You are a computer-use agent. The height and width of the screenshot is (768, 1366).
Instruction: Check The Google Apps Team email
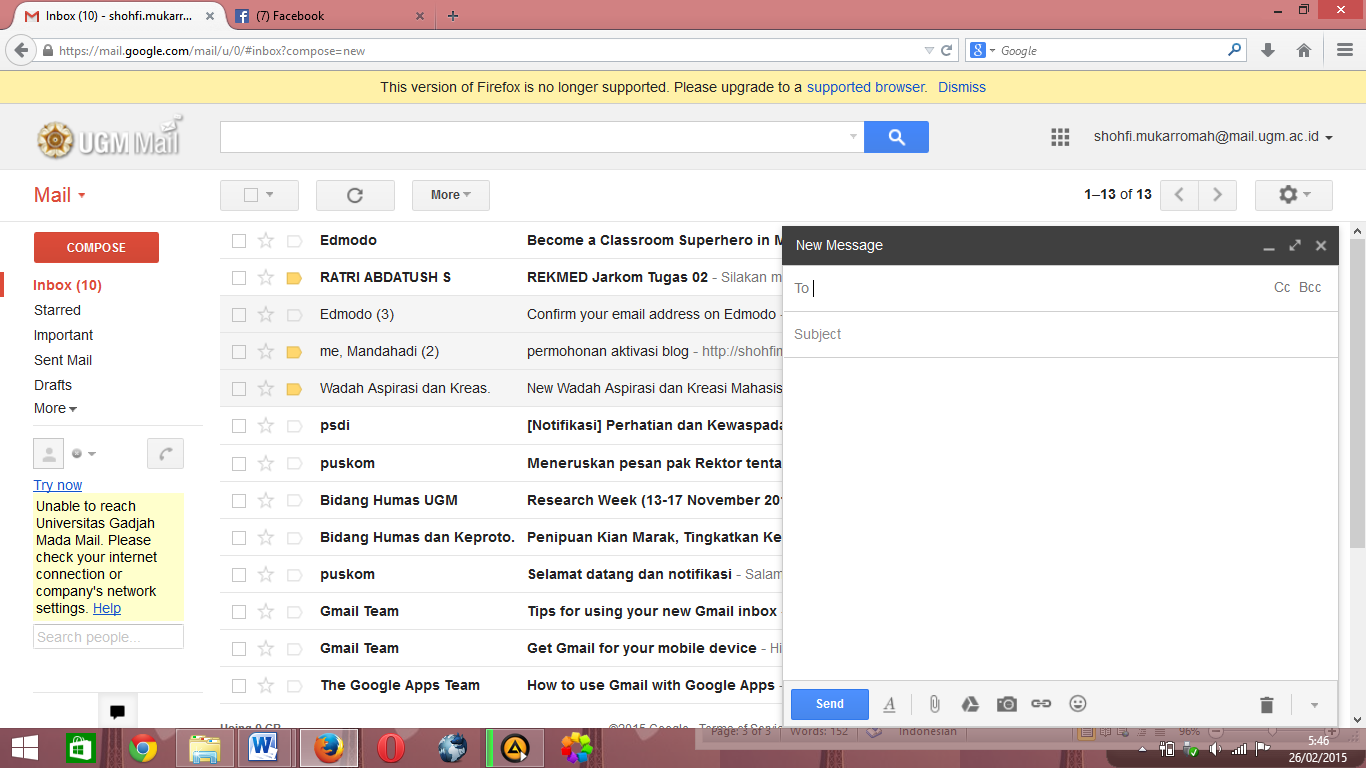[239, 685]
